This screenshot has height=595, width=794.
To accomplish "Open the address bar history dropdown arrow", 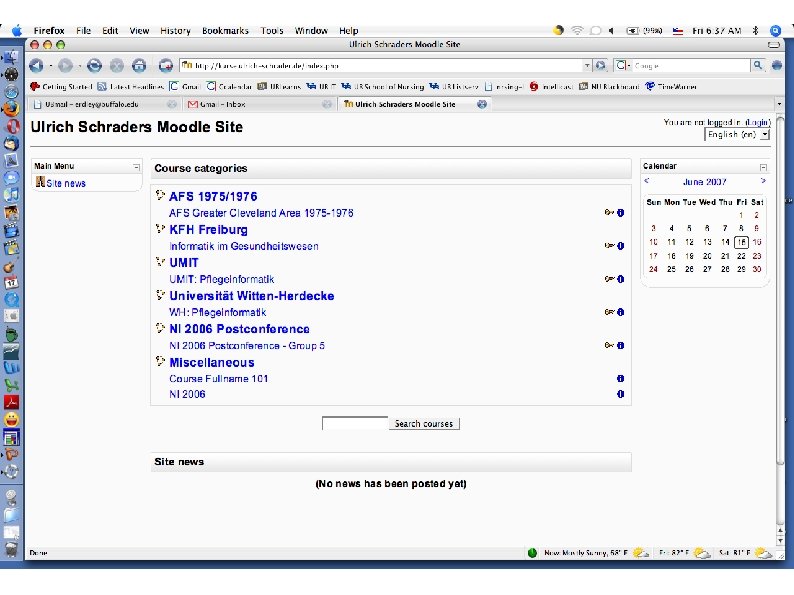I will [586, 66].
